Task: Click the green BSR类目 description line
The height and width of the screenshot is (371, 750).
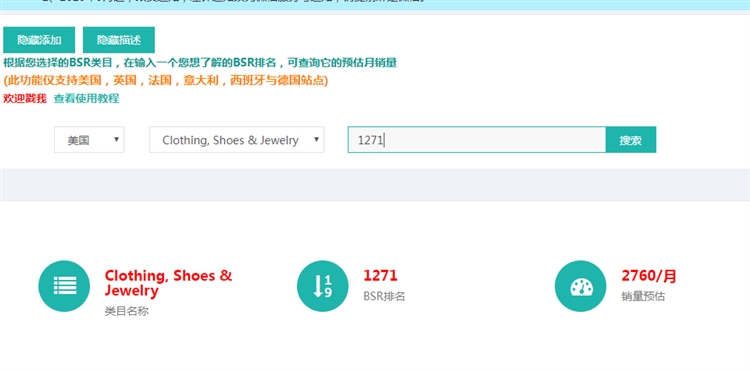Action: pos(200,63)
